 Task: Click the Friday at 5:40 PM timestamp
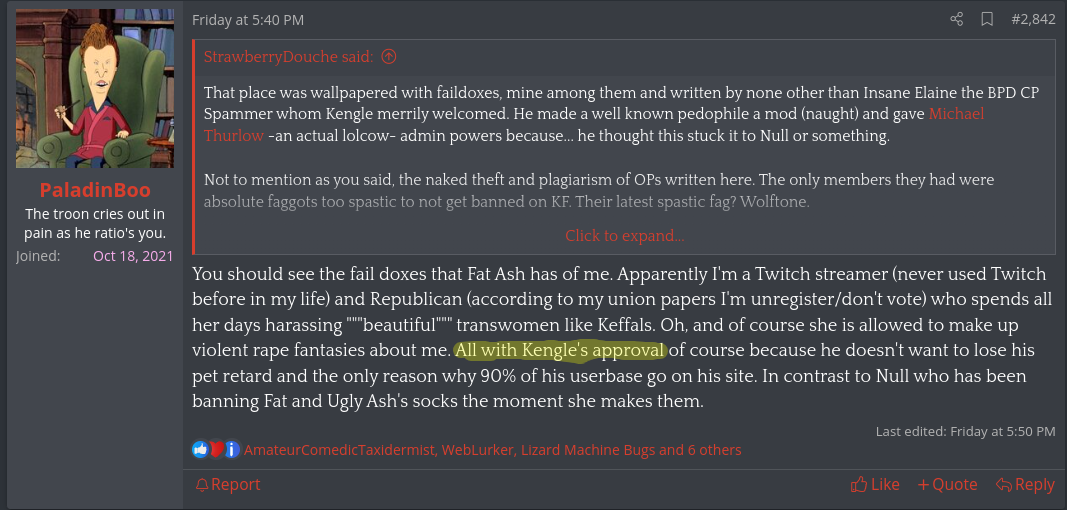[x=248, y=20]
